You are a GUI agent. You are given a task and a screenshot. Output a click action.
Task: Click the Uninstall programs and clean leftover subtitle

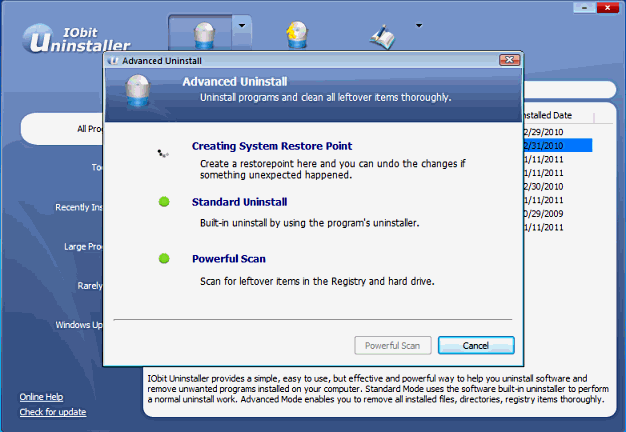click(x=325, y=97)
